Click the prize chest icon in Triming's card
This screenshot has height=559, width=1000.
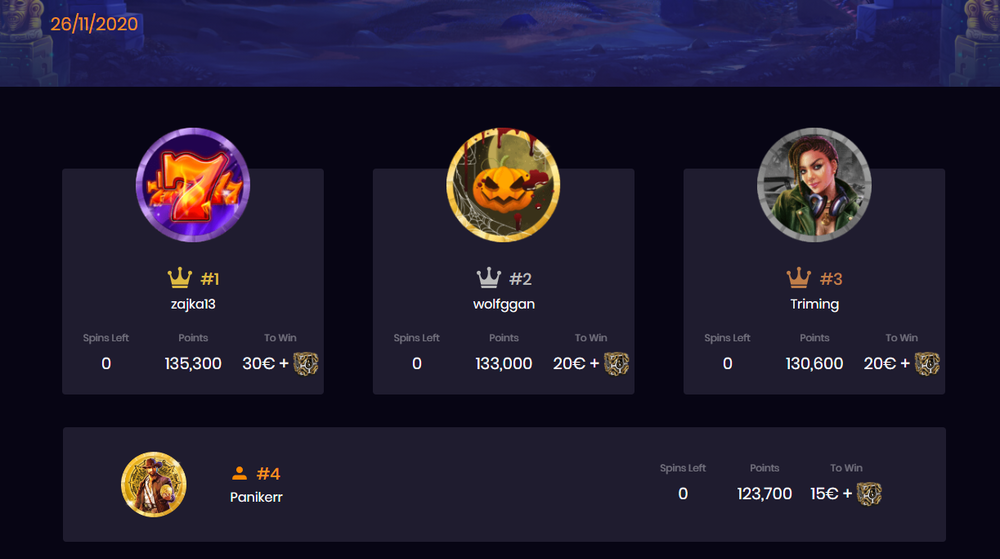pos(927,364)
